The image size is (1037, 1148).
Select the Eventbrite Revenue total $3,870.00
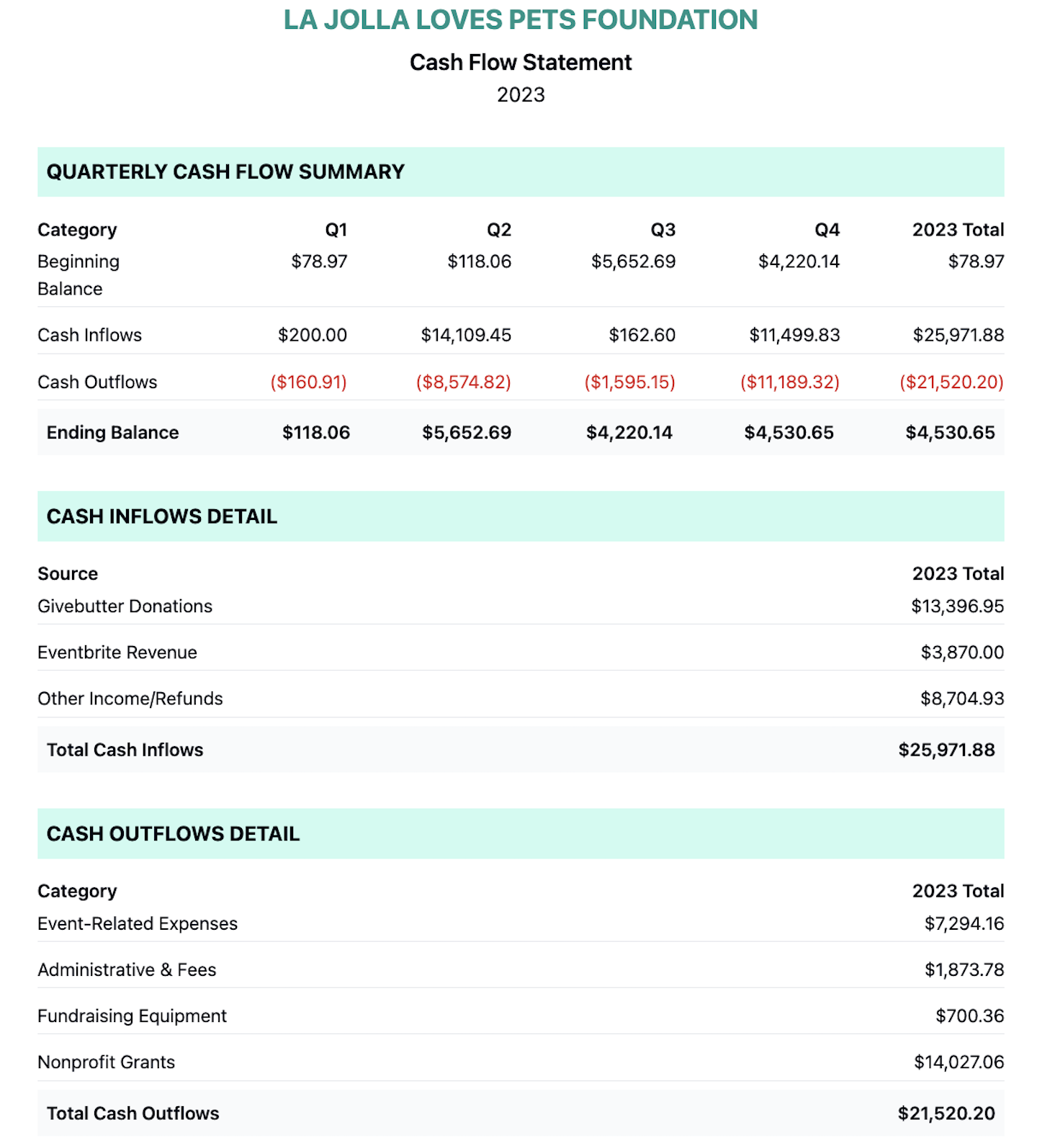(x=961, y=653)
